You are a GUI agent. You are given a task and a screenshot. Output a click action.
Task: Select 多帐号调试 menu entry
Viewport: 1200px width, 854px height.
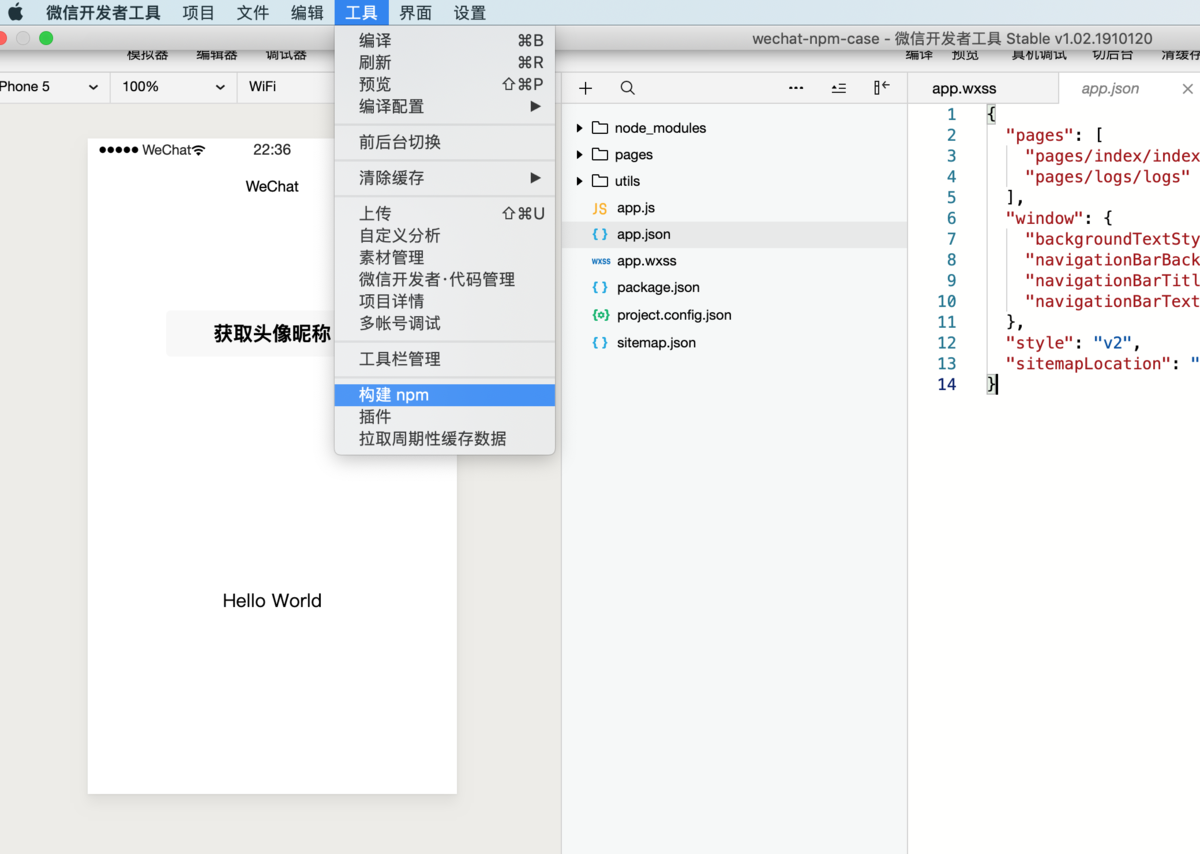point(445,324)
